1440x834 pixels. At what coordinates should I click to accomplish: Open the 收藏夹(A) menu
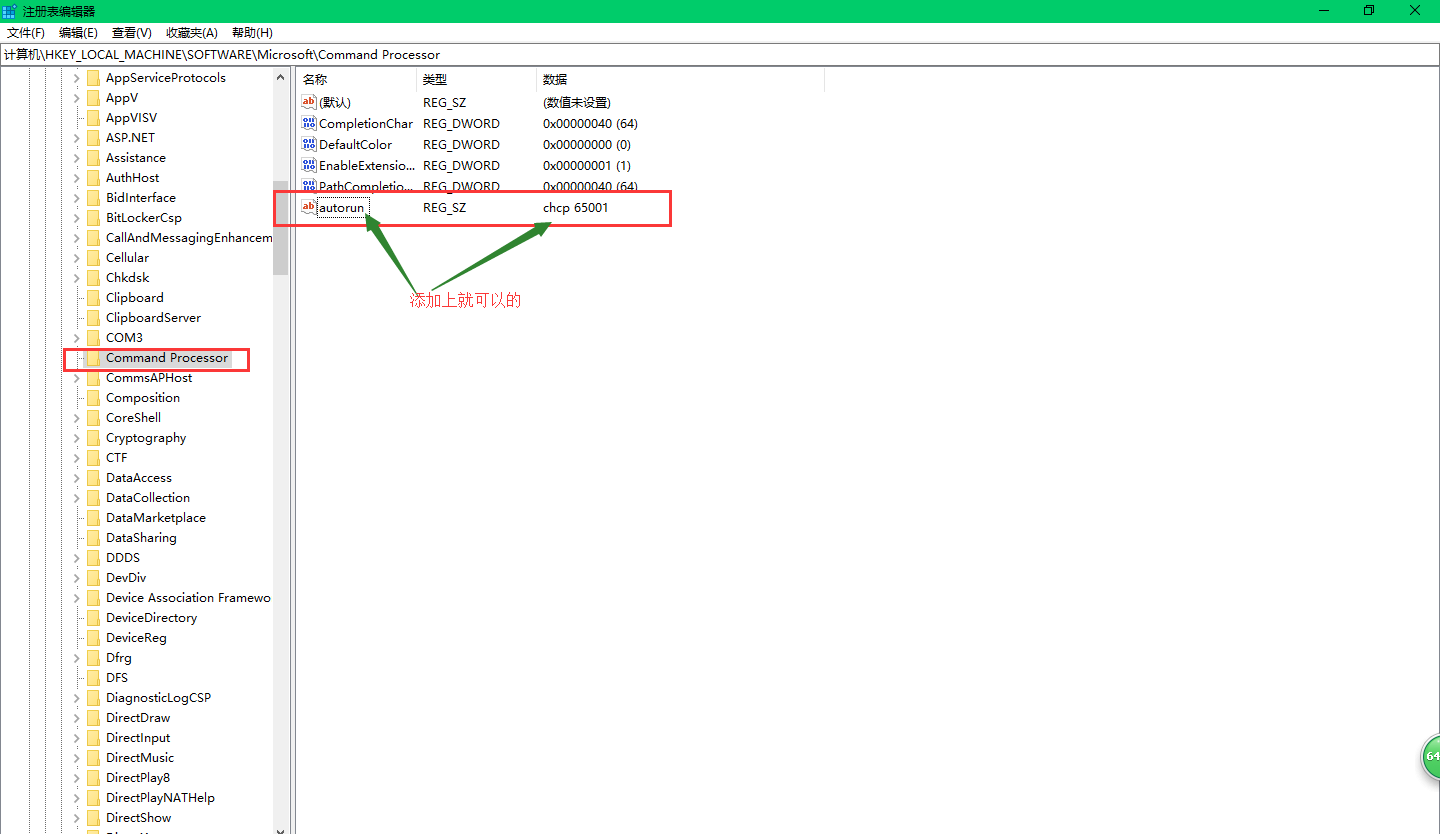(x=191, y=32)
